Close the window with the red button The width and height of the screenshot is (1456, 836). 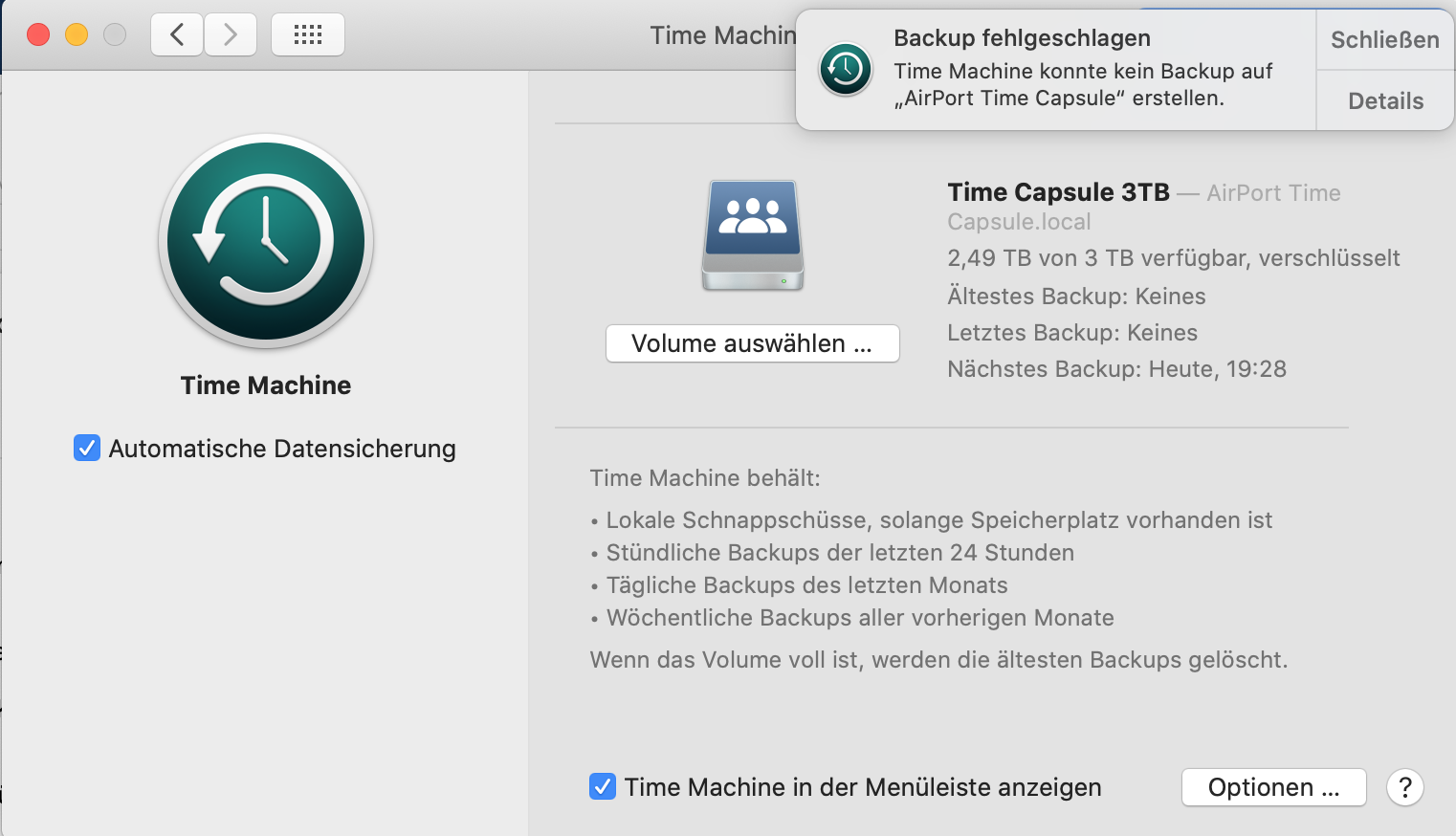pyautogui.click(x=38, y=35)
